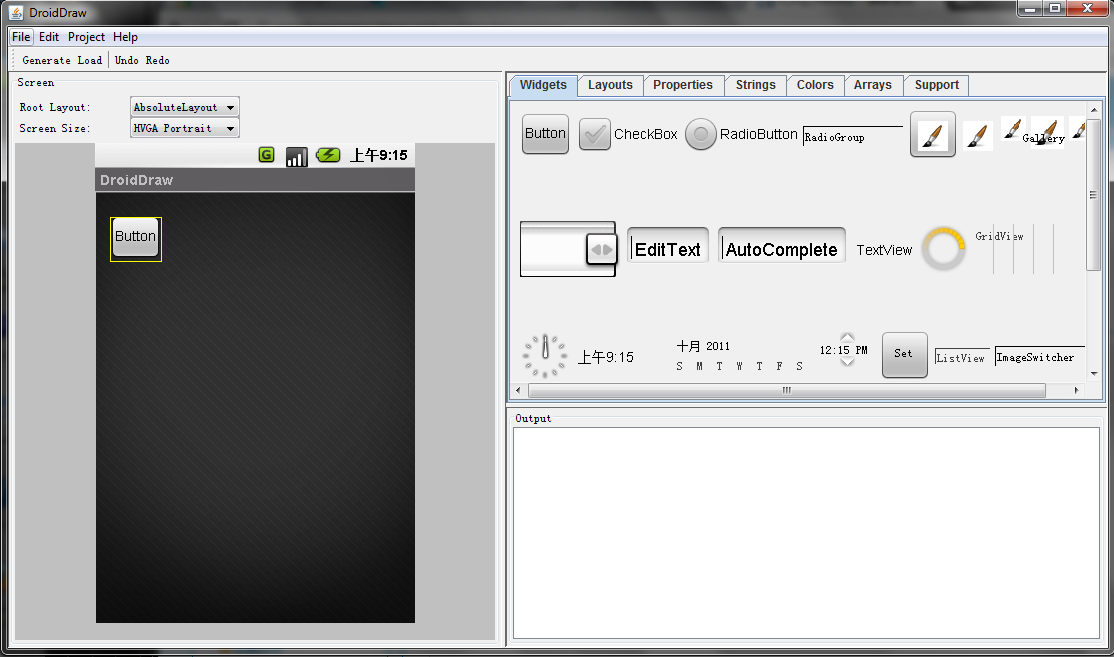This screenshot has height=657, width=1114.
Task: Select the ImageSwitcher widget in the palette
Action: click(1039, 357)
